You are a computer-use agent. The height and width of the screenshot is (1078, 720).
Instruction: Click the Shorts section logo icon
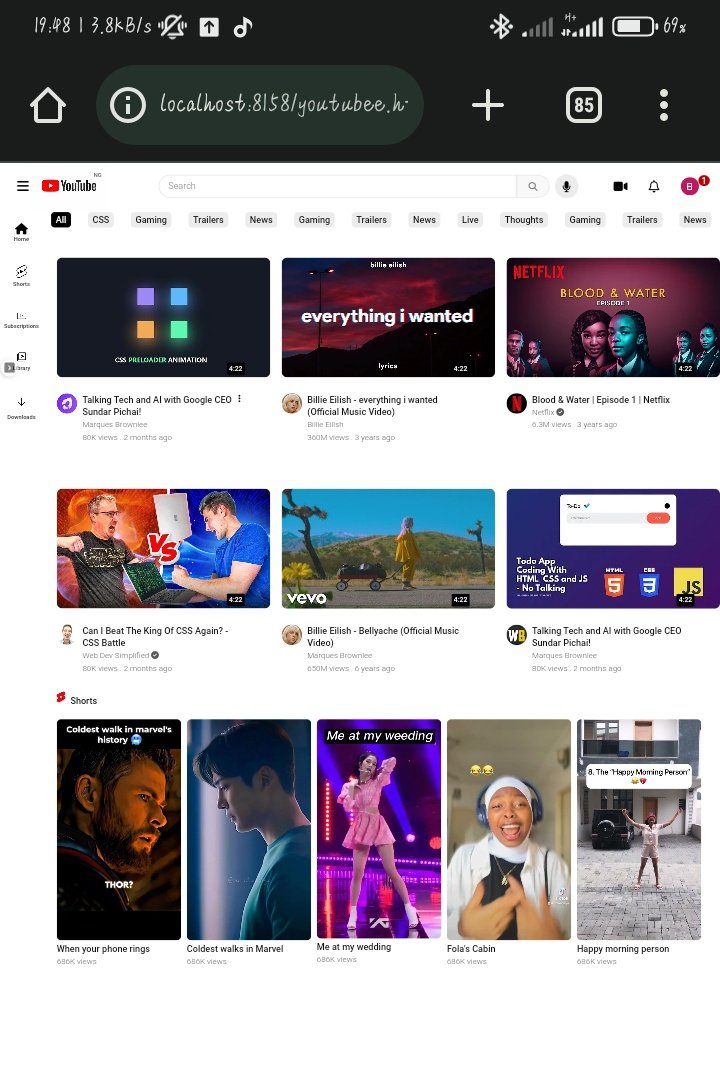61,698
